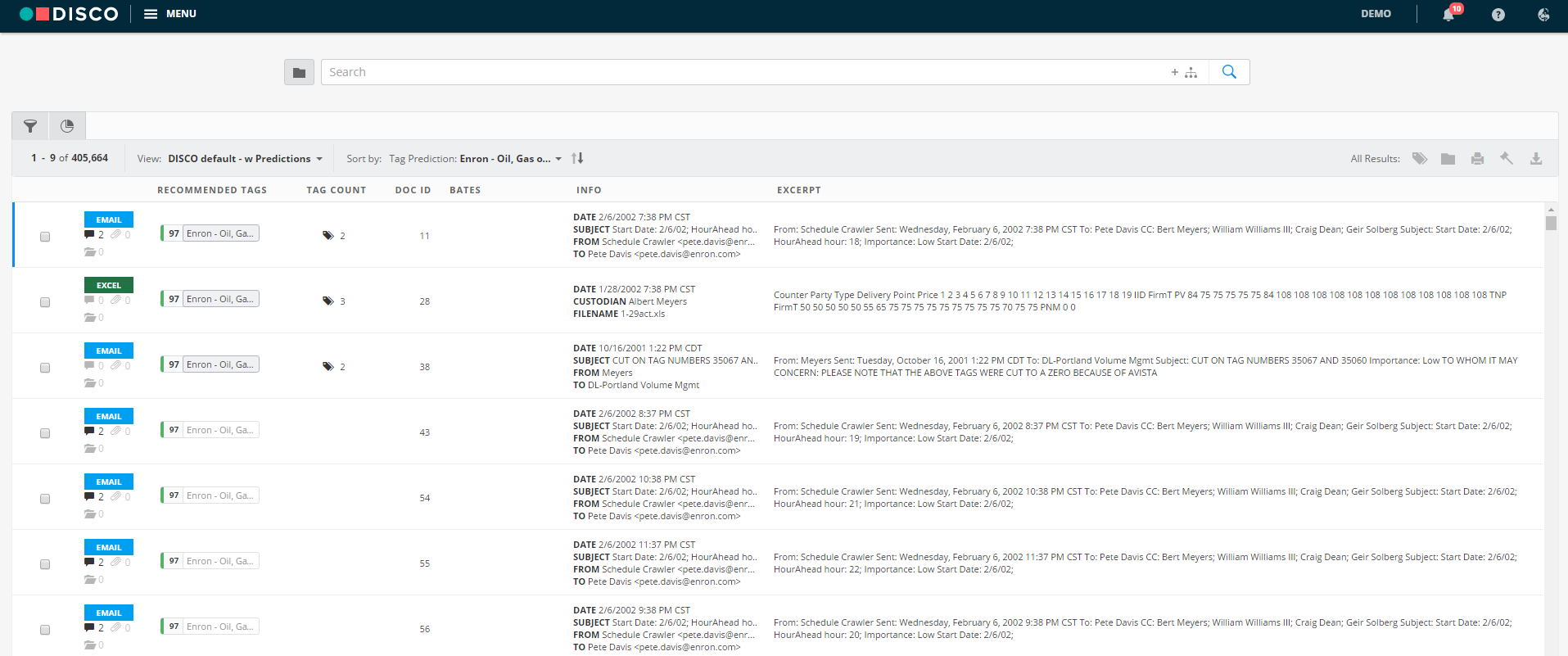Sort by RECOMMENDED TAGS column header
This screenshot has height=656, width=1568.
point(212,190)
